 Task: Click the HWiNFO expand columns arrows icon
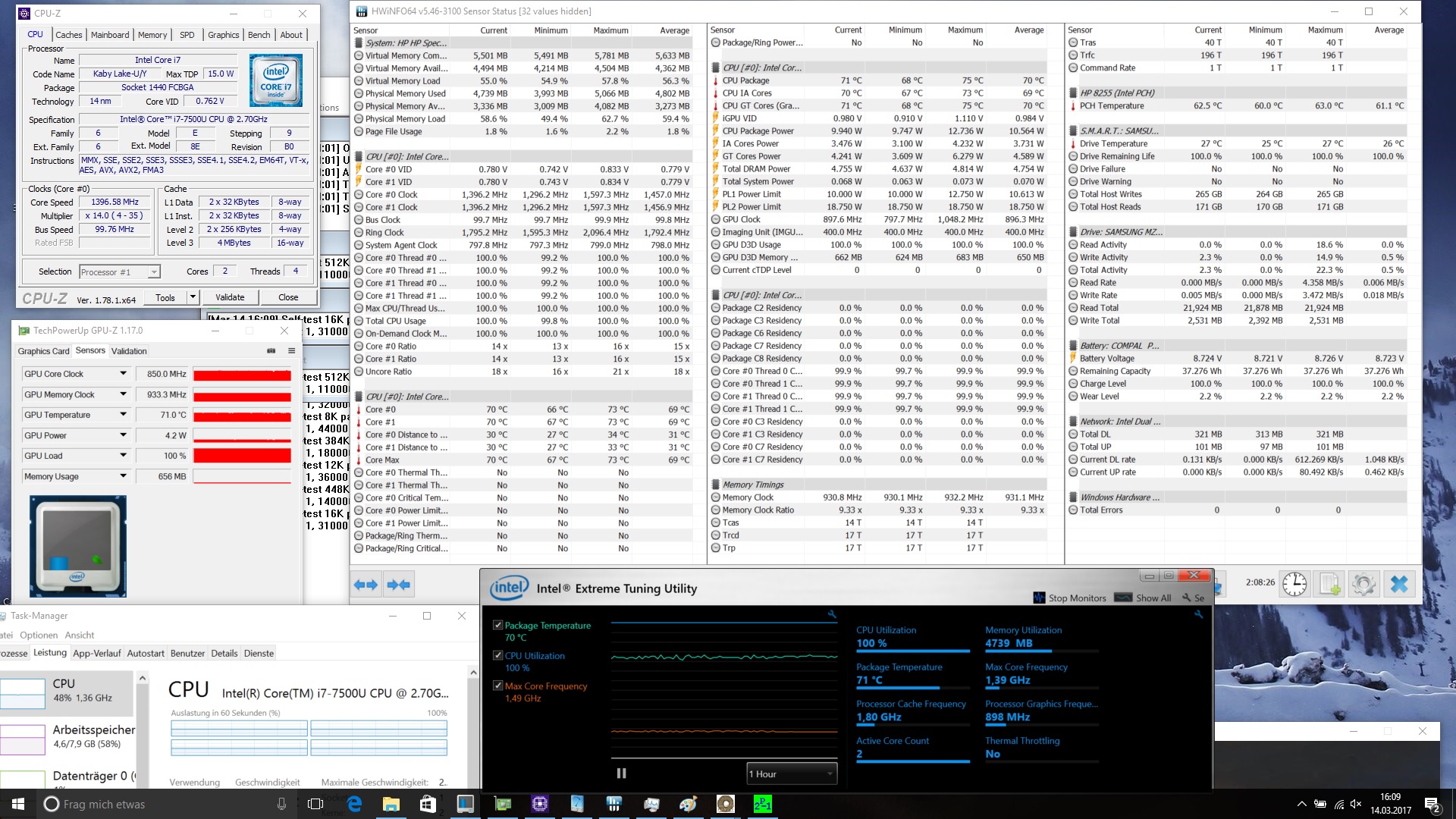tap(366, 585)
